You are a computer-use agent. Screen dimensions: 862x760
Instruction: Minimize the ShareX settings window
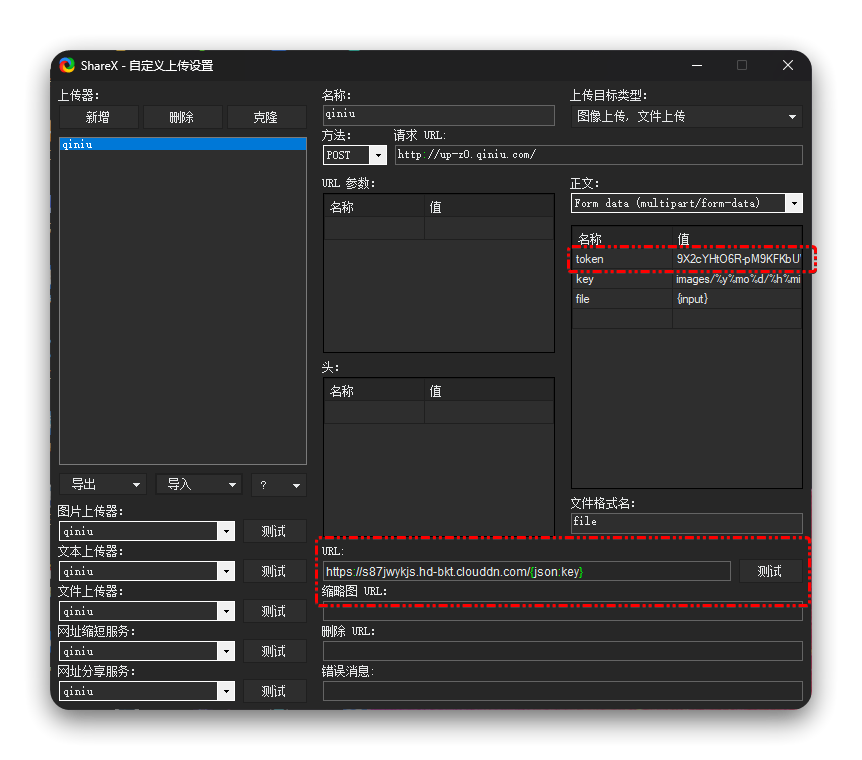697,65
